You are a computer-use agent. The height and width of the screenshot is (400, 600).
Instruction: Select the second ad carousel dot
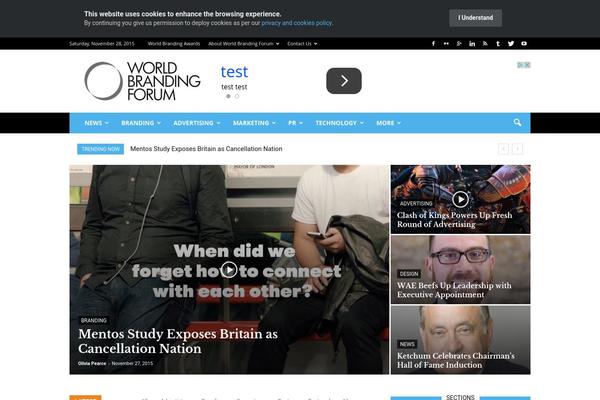pos(237,96)
